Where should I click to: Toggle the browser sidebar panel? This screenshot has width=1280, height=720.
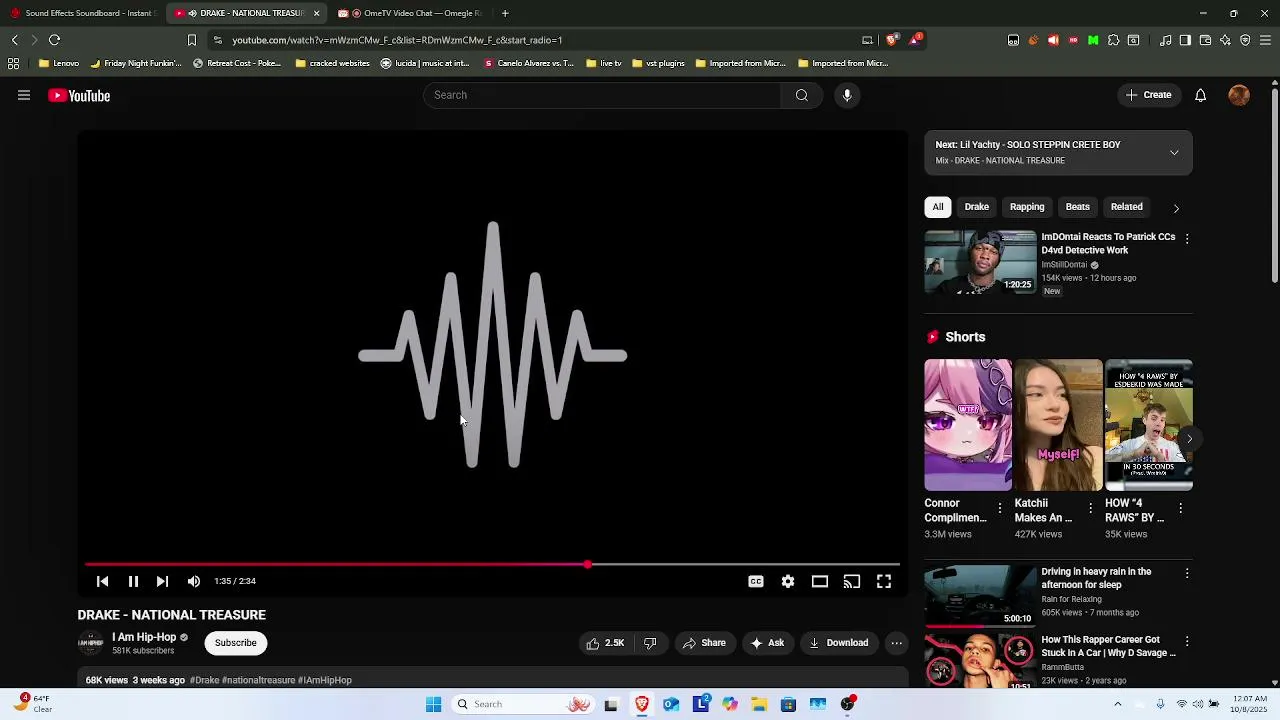click(1185, 40)
